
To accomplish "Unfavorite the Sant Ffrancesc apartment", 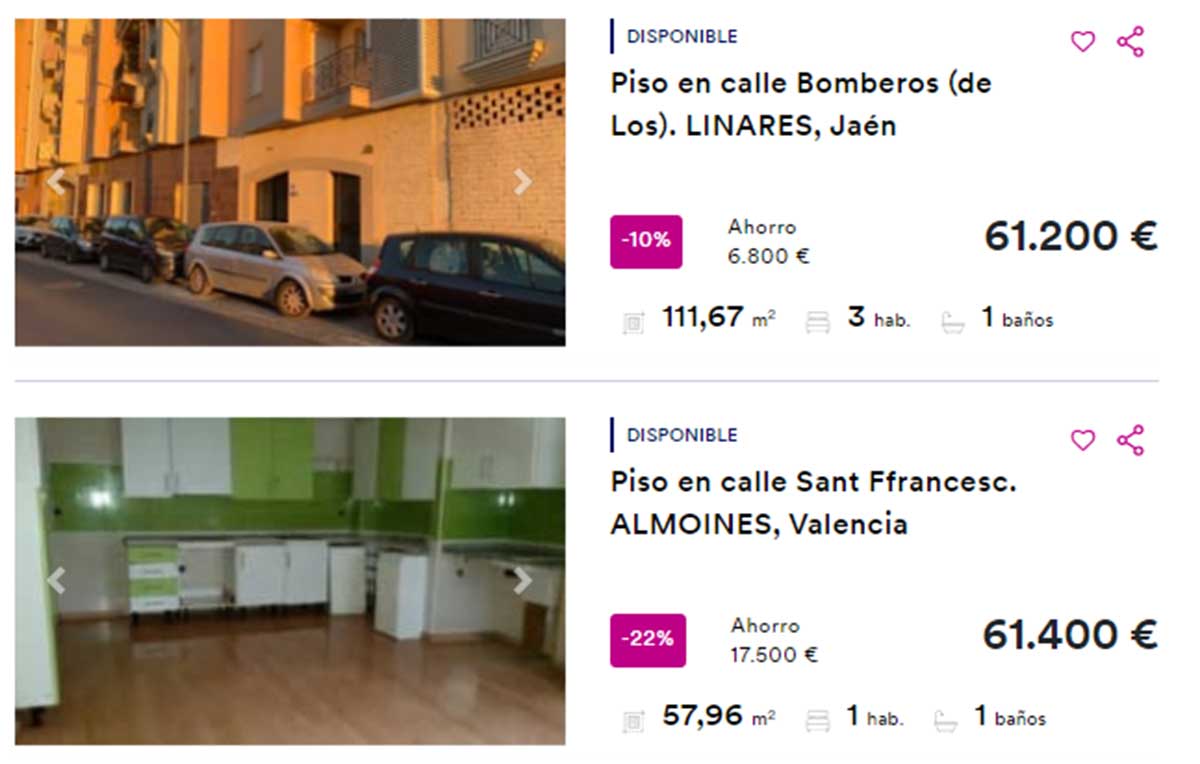I will (x=1083, y=441).
